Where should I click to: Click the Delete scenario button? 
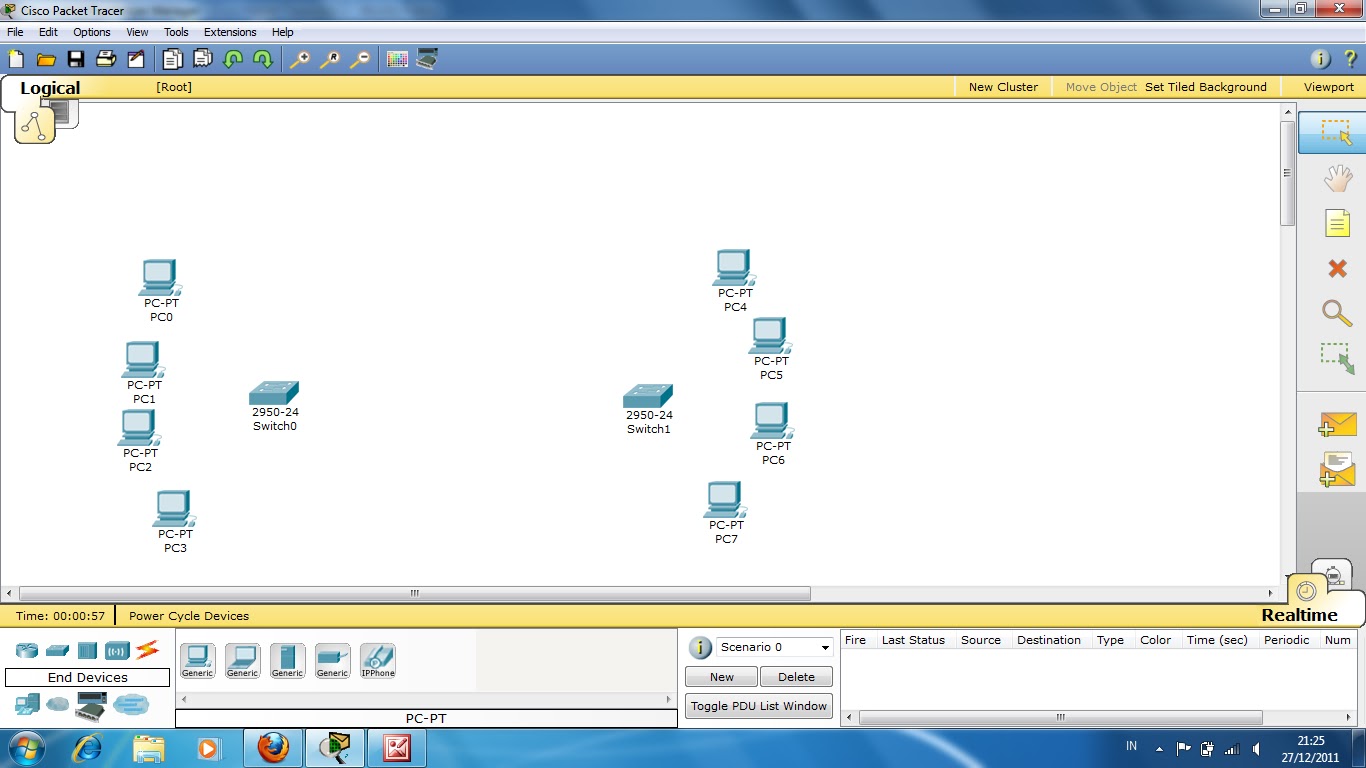point(796,677)
